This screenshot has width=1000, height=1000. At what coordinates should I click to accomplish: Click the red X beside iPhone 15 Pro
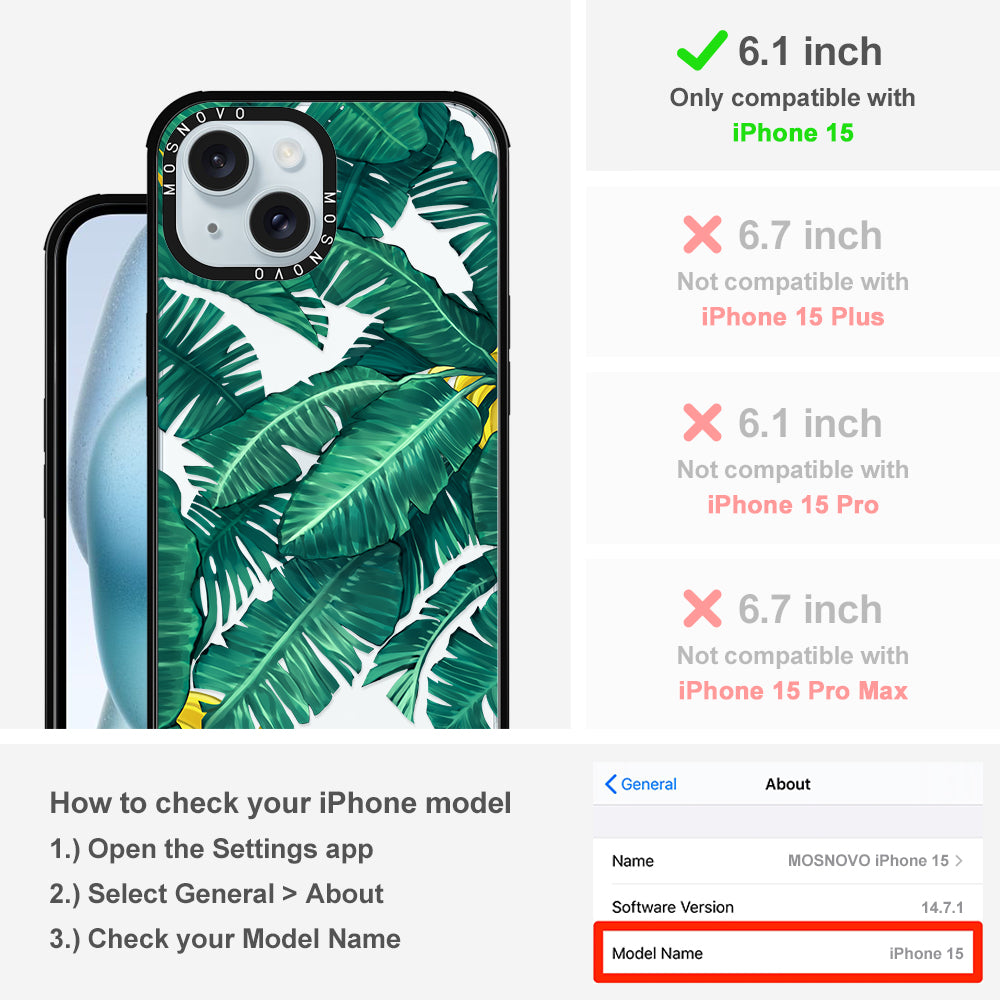702,422
